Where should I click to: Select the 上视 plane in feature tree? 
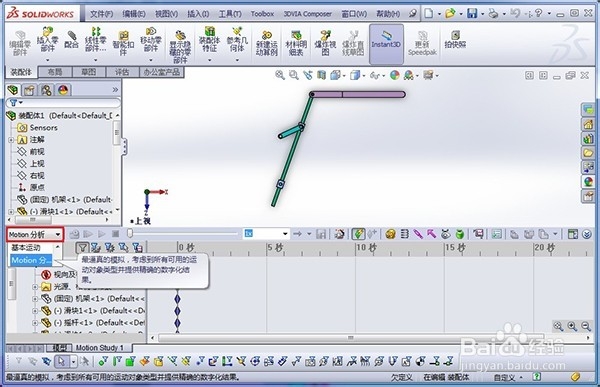tap(37, 164)
